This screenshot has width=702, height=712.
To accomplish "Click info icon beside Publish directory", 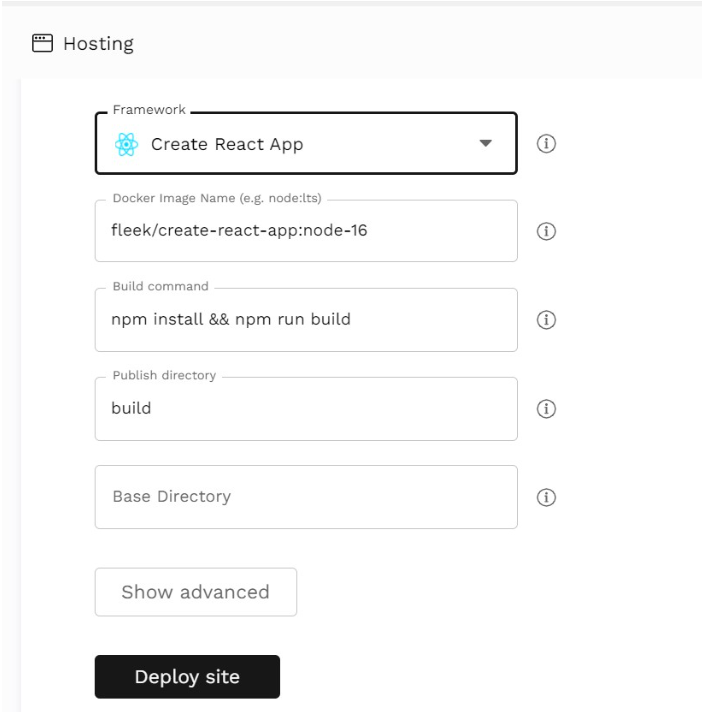I will click(x=546, y=409).
